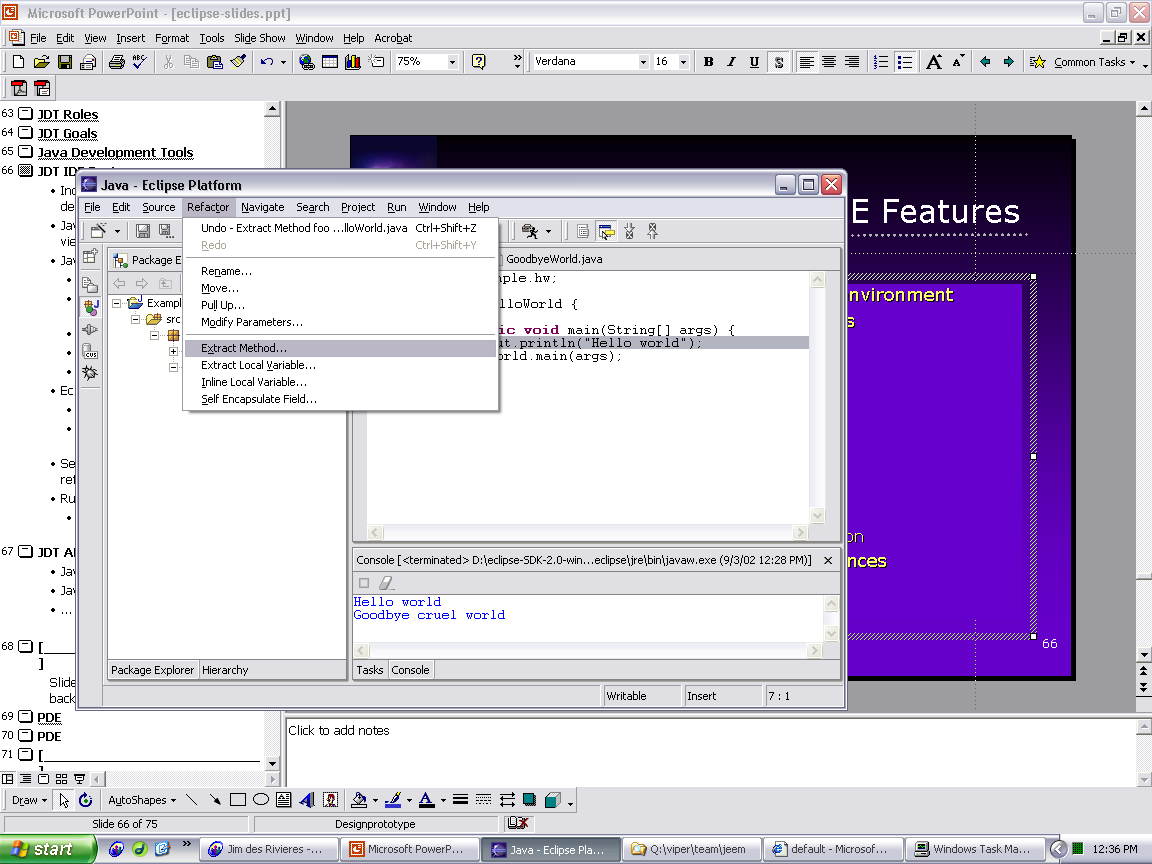Switch to the Tasks tab in Eclipse
Screen dimensions: 1152x864
(370, 670)
